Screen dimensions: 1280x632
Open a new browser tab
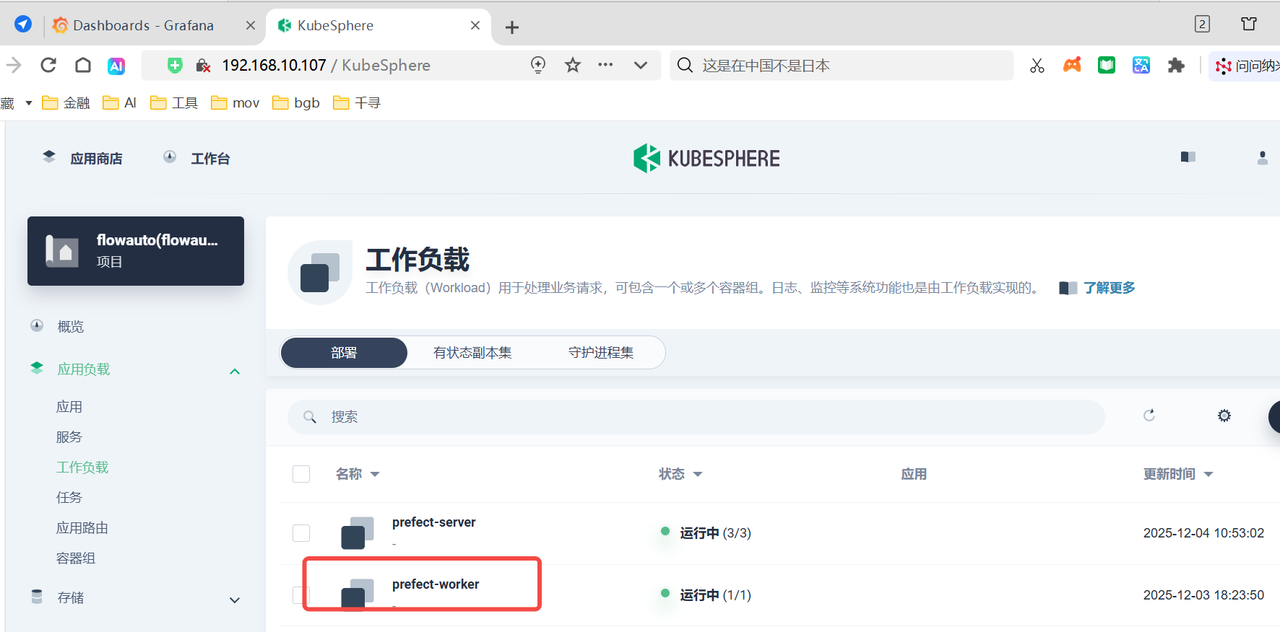[512, 27]
